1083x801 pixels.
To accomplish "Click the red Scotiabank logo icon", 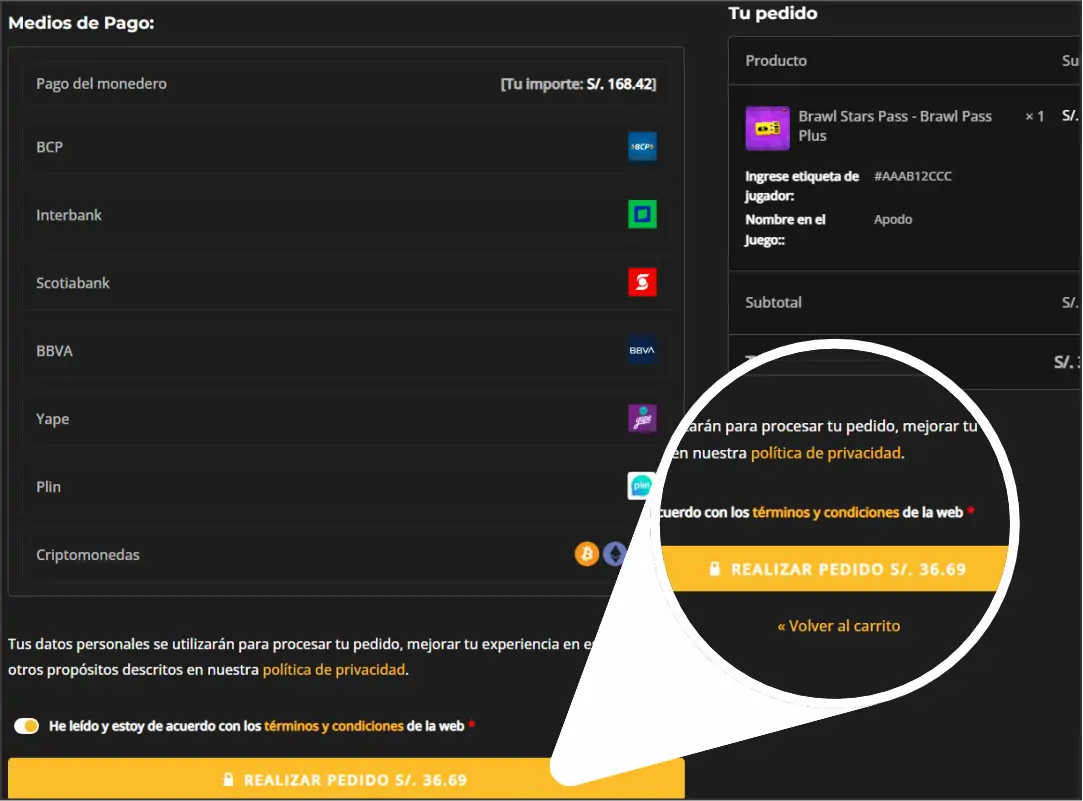I will [642, 282].
